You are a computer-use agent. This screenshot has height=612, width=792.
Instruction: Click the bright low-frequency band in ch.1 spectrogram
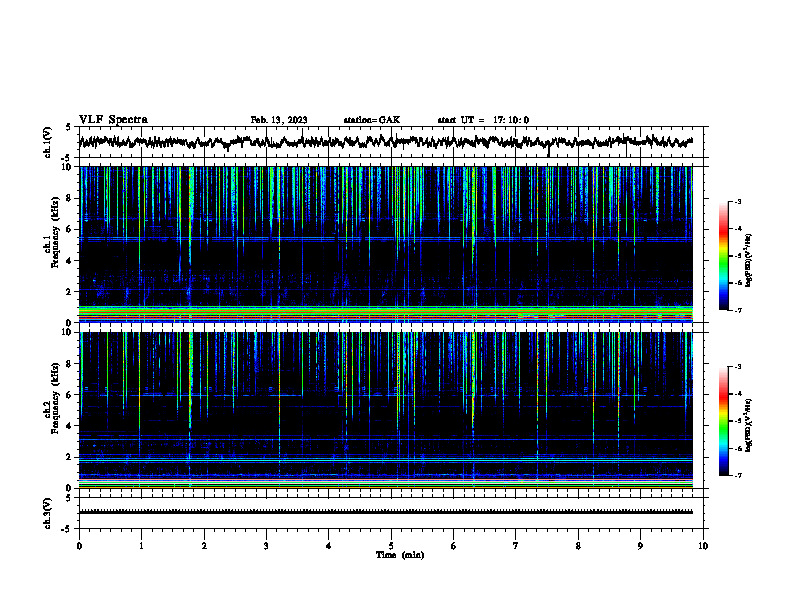(385, 314)
